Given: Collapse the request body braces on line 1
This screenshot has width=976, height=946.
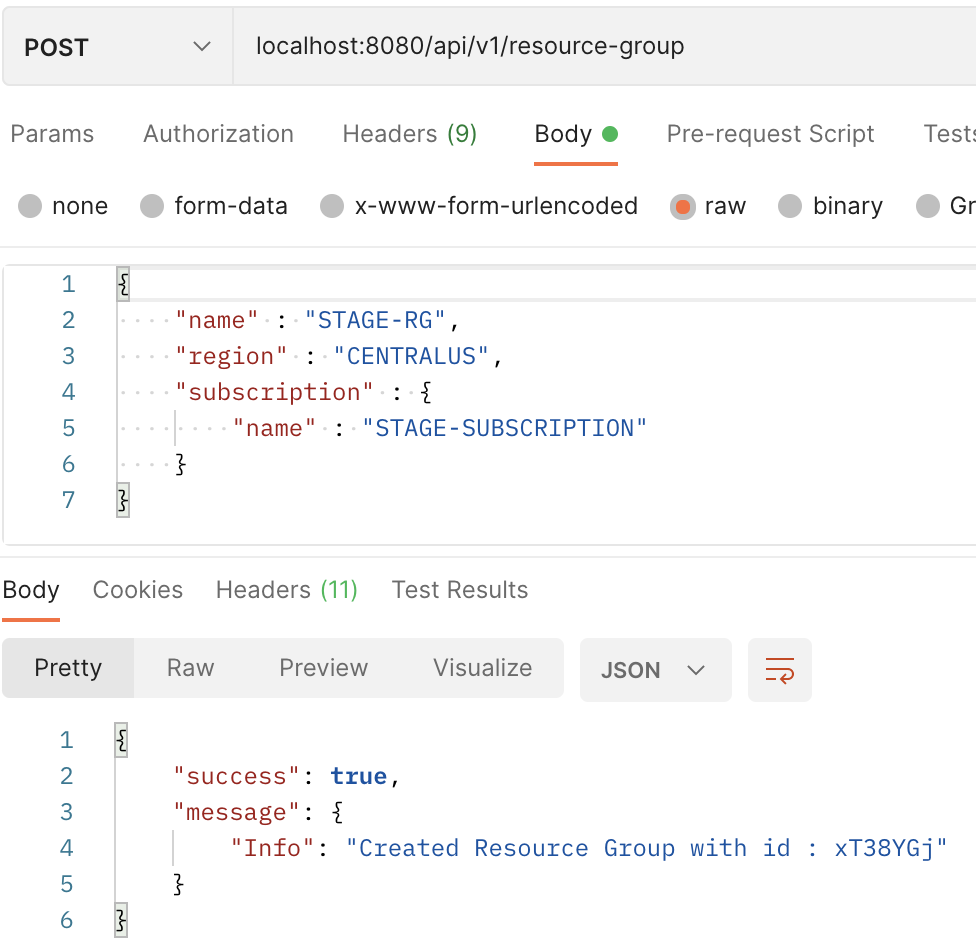Looking at the screenshot, I should [121, 283].
